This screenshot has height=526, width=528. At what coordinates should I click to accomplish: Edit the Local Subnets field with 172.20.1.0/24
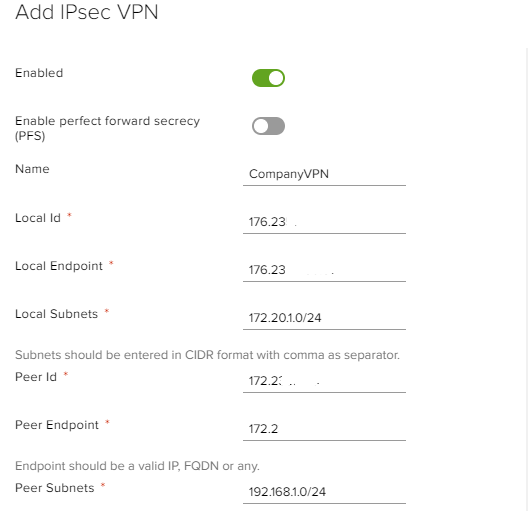click(x=324, y=318)
